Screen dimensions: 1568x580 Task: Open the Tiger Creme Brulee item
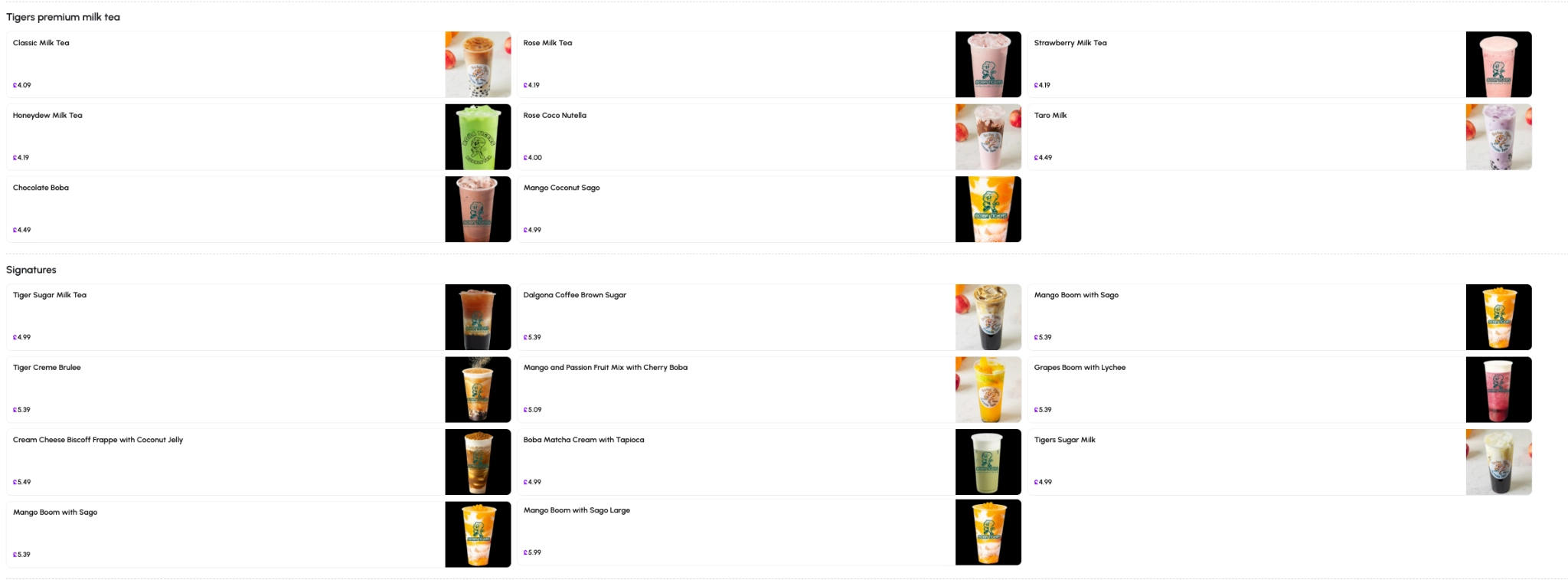[259, 389]
